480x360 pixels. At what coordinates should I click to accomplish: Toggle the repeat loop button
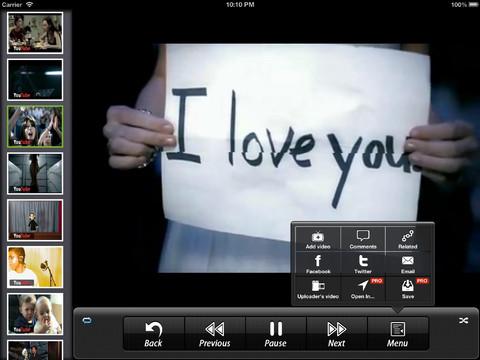(87, 321)
